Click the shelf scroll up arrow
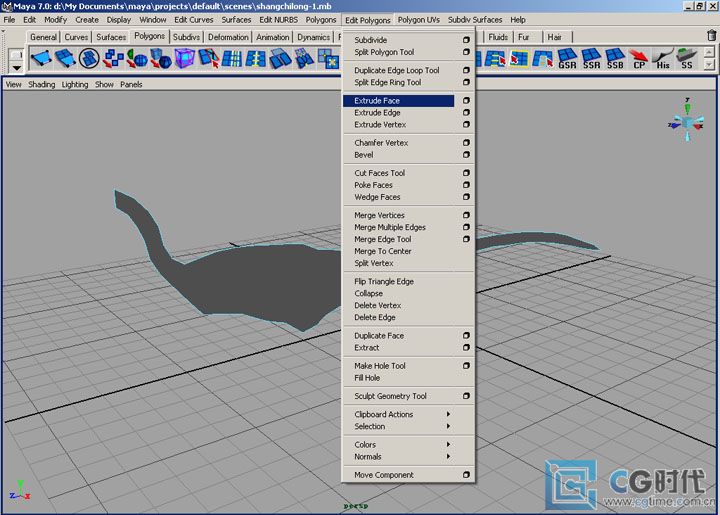This screenshot has height=515, width=720. pyautogui.click(x=709, y=52)
